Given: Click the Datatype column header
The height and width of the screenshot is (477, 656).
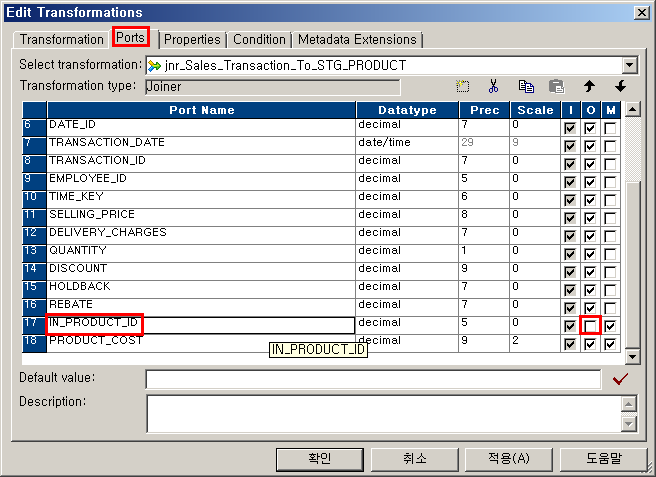Looking at the screenshot, I should point(407,110).
